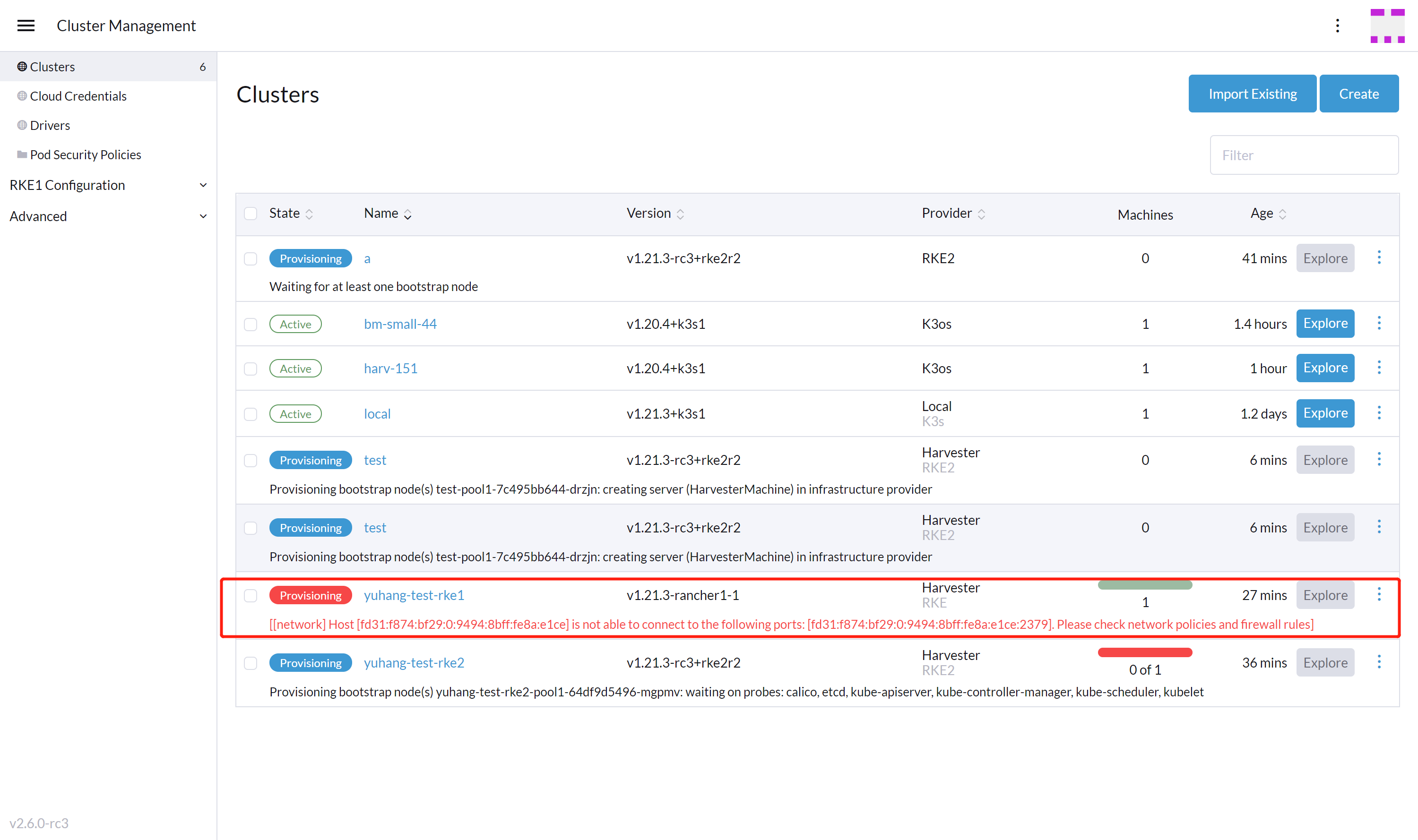This screenshot has height=840, width=1418.
Task: Open the page options kebab menu in the header
Action: pyautogui.click(x=1337, y=26)
